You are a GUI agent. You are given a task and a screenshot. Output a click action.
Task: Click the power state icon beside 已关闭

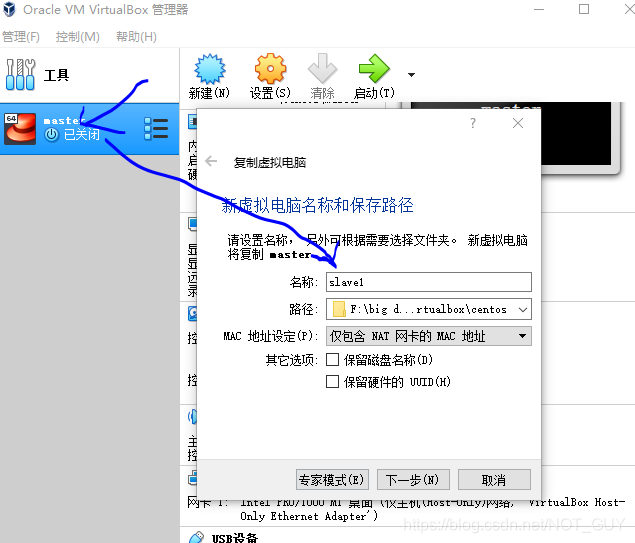(51, 134)
